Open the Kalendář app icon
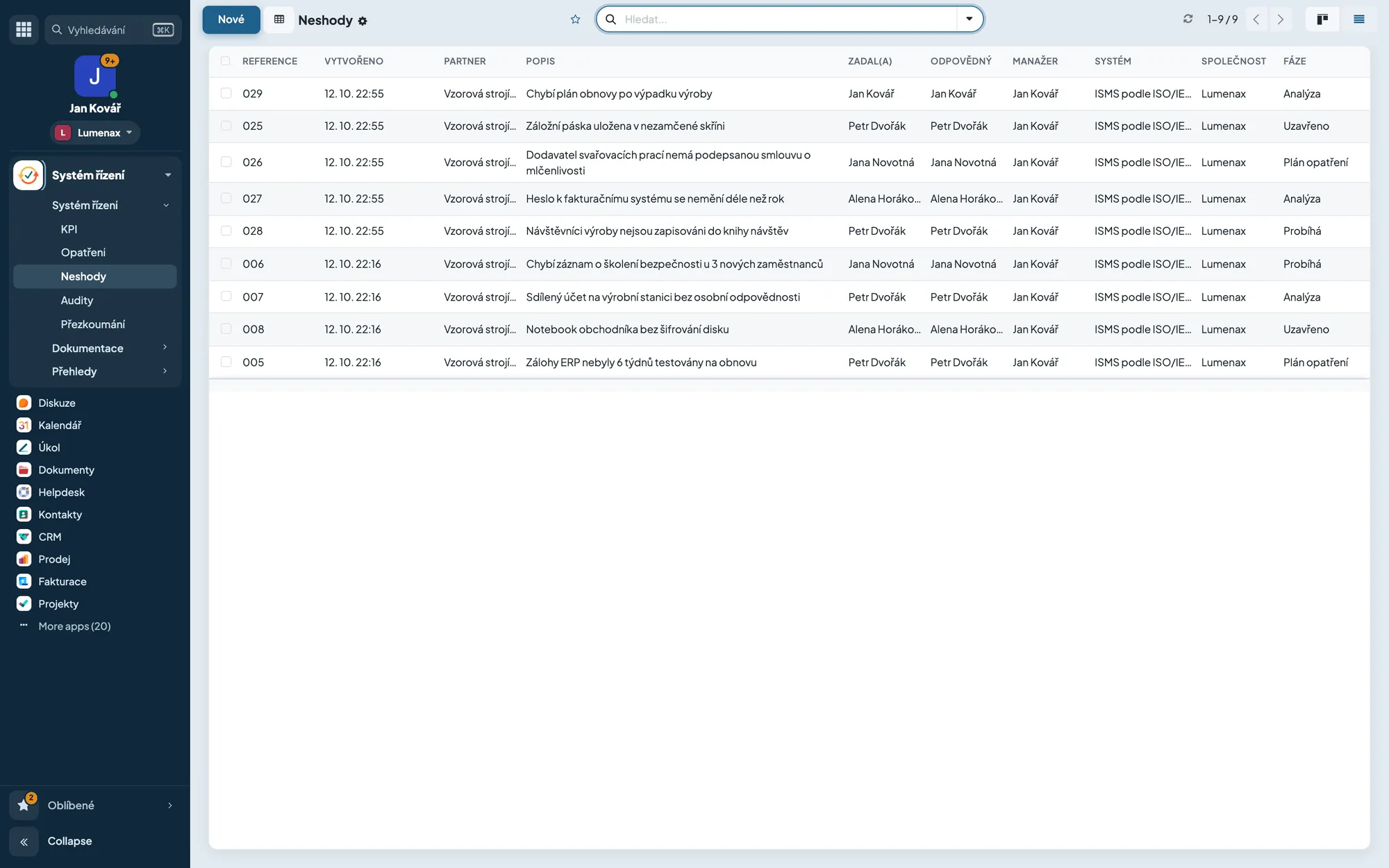Viewport: 1389px width, 868px height. [24, 425]
